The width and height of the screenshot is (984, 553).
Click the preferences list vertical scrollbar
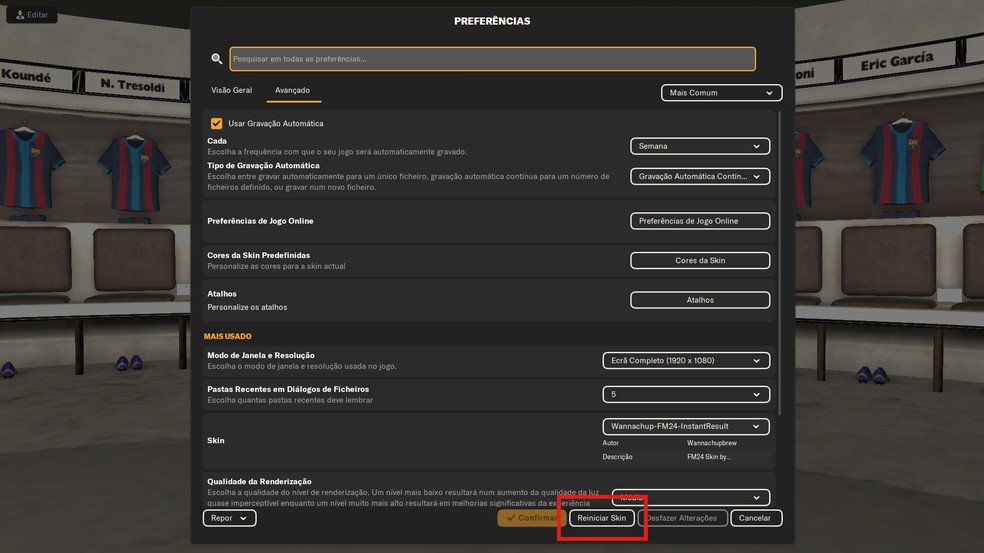point(779,264)
